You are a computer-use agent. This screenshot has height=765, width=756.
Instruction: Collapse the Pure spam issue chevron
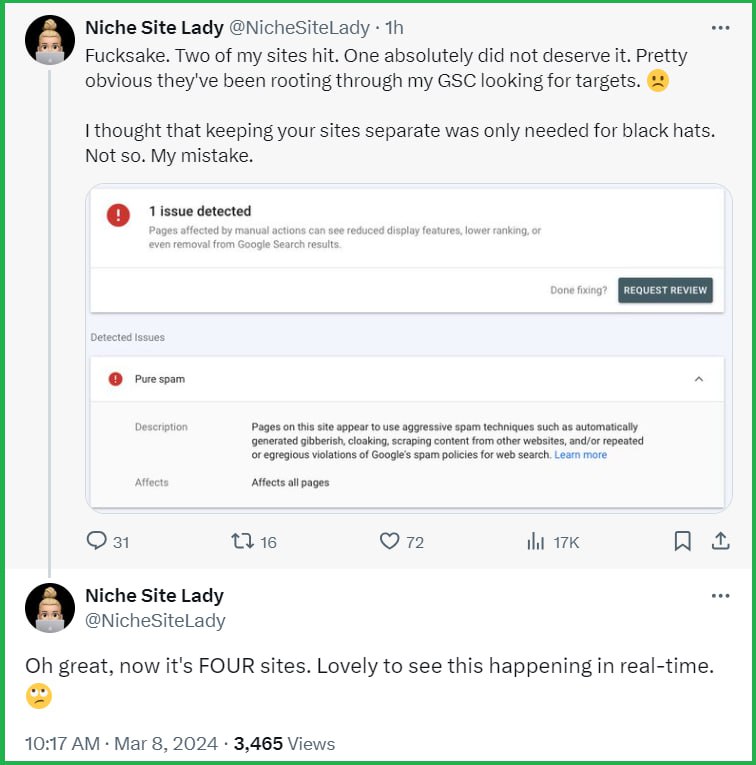[x=699, y=379]
